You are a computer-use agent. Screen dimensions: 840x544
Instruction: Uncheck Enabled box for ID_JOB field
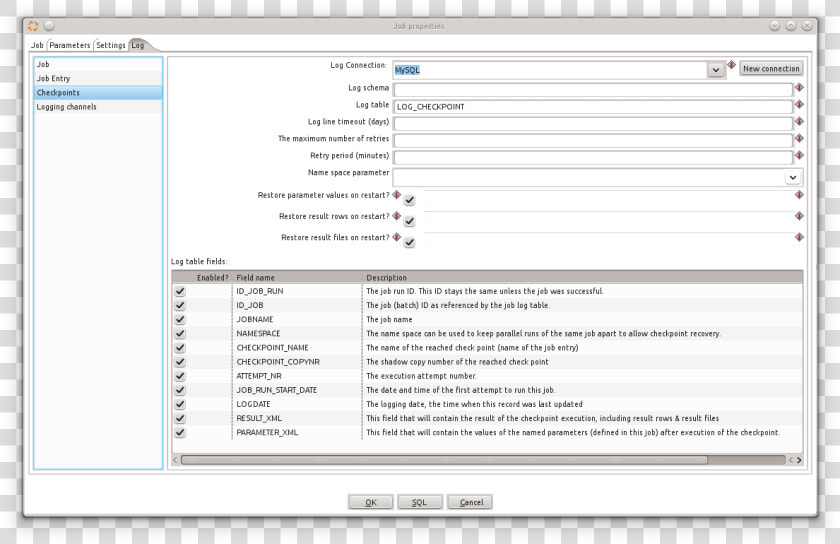point(180,305)
